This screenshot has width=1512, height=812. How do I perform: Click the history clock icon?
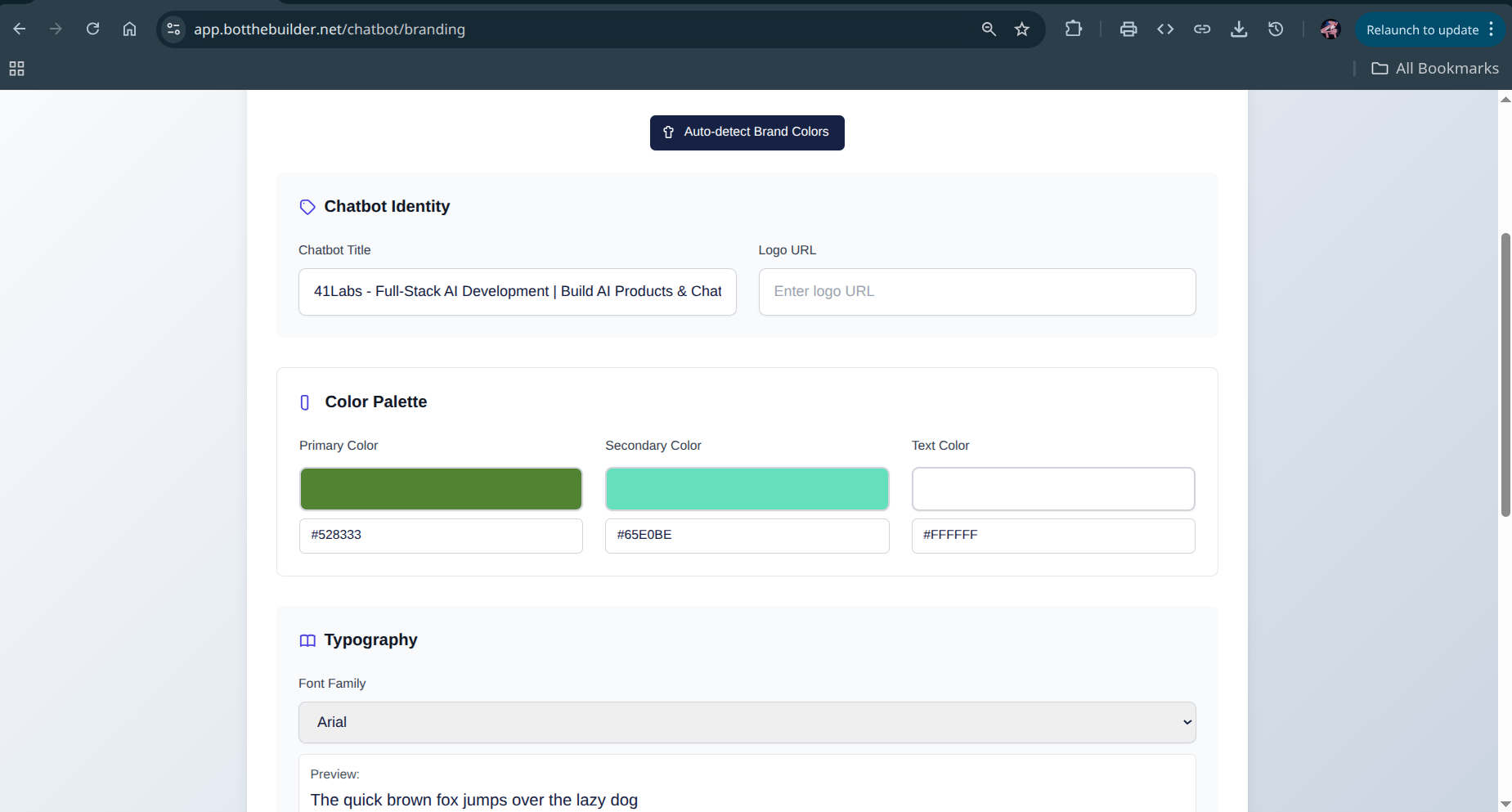(x=1276, y=29)
